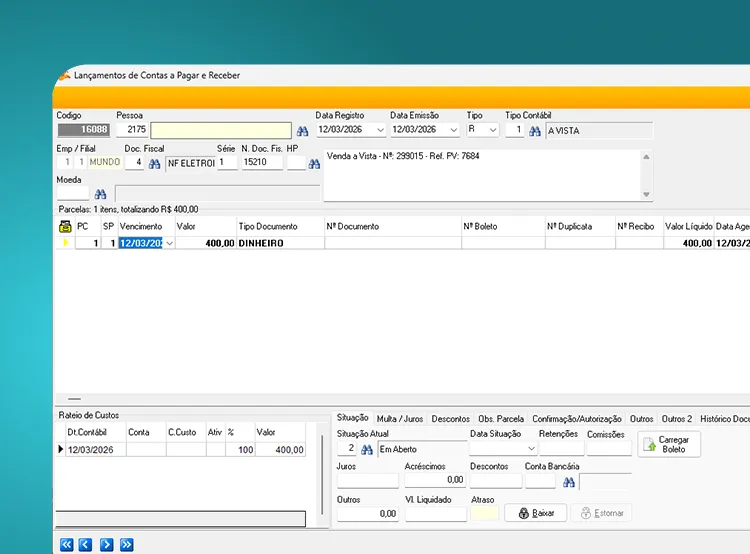This screenshot has width=750, height=554.
Task: Open the Outros 2 tab
Action: coord(677,419)
